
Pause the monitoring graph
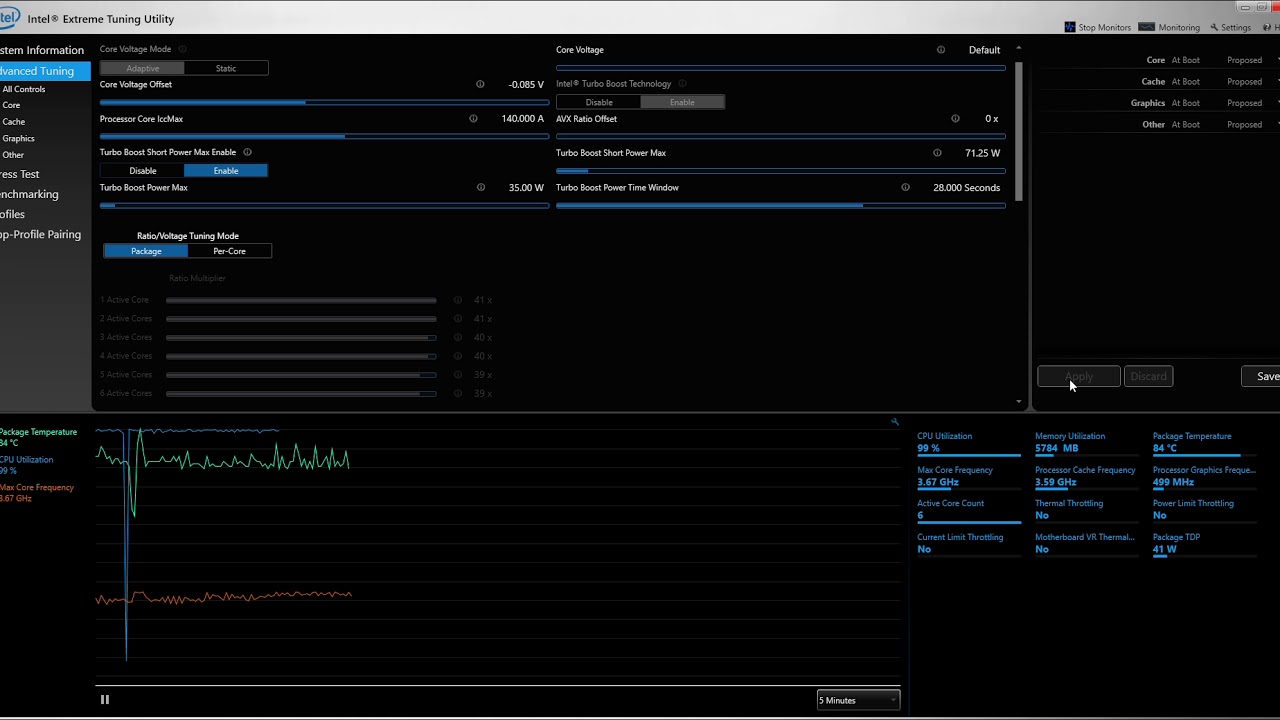(x=104, y=700)
